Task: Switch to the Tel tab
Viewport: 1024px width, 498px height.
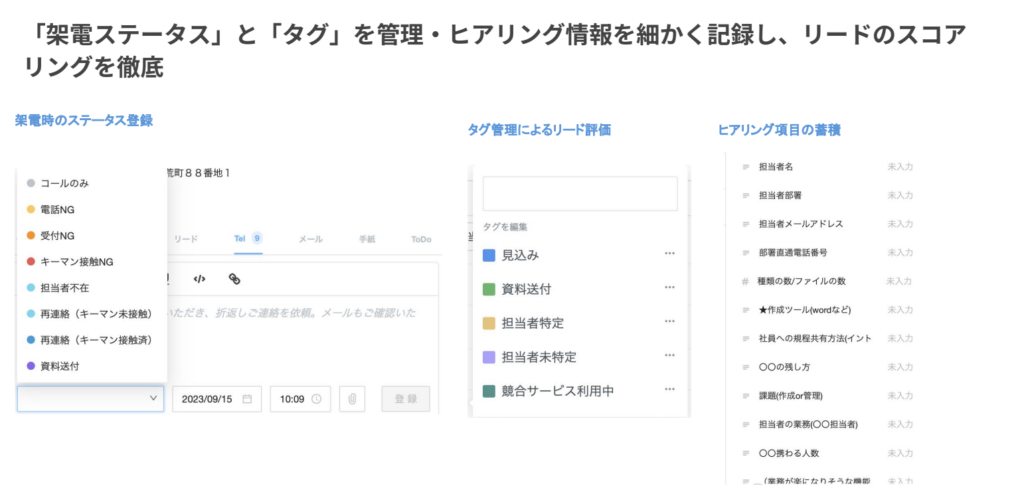Action: coord(240,239)
